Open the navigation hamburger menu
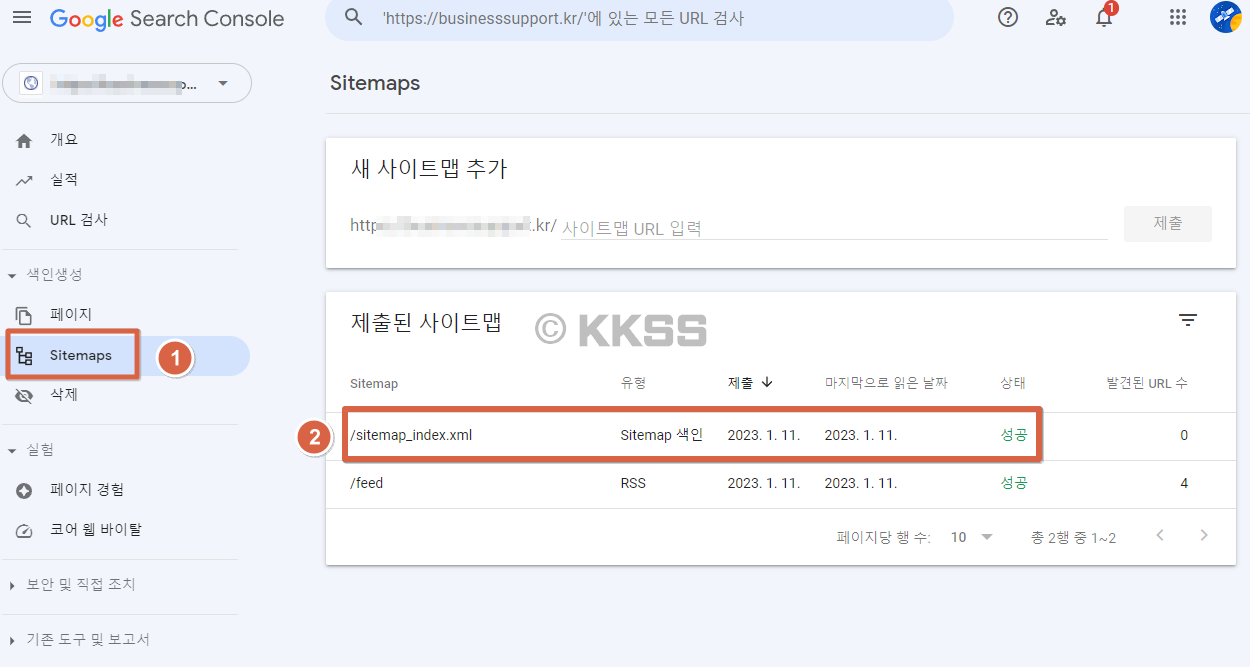The width and height of the screenshot is (1250, 667). (22, 17)
